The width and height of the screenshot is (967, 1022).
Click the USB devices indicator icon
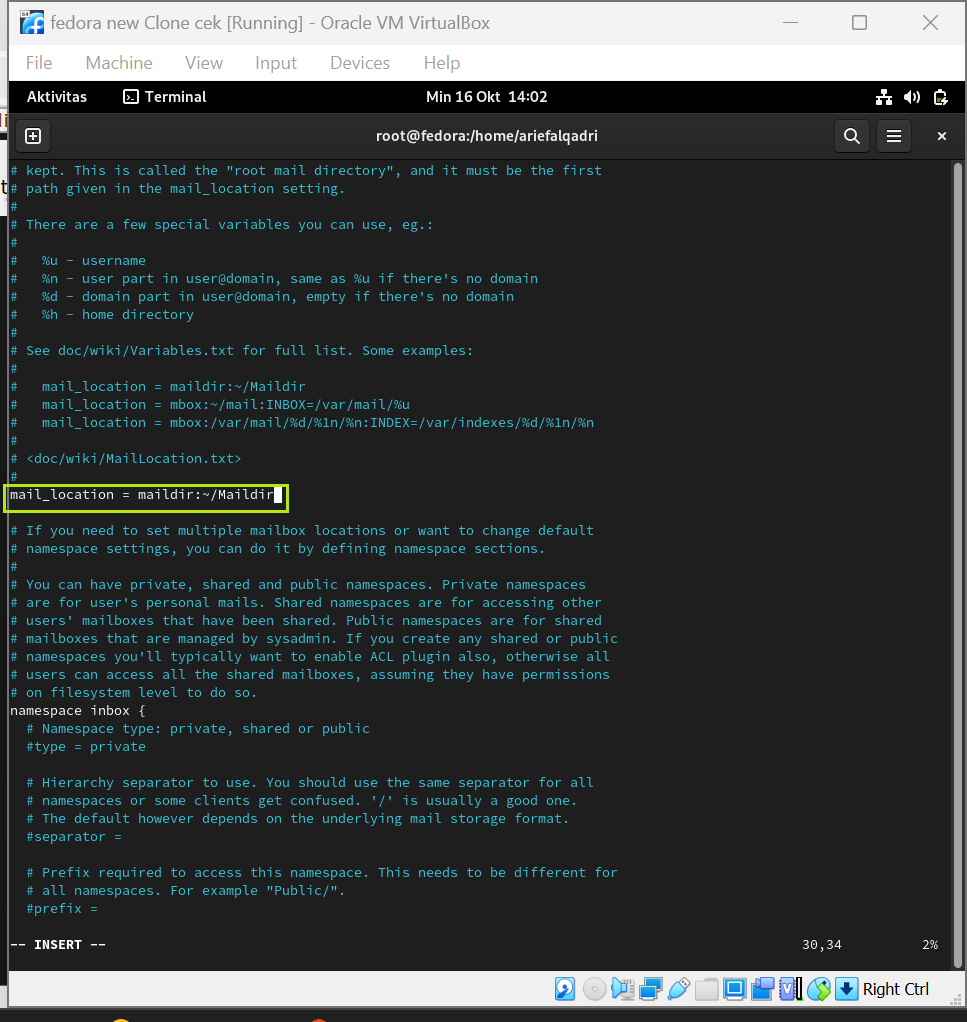click(x=678, y=989)
